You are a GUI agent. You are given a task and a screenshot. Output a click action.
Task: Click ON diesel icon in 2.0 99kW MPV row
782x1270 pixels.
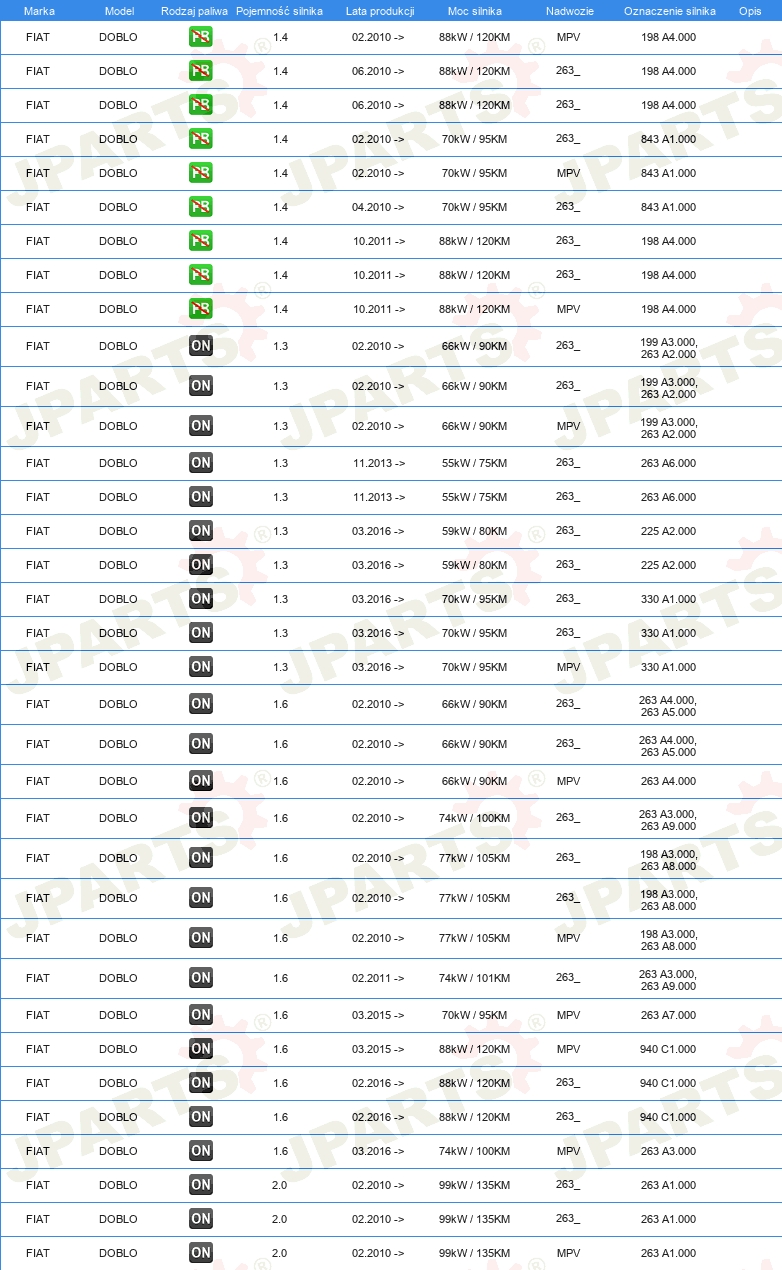pos(201,1253)
